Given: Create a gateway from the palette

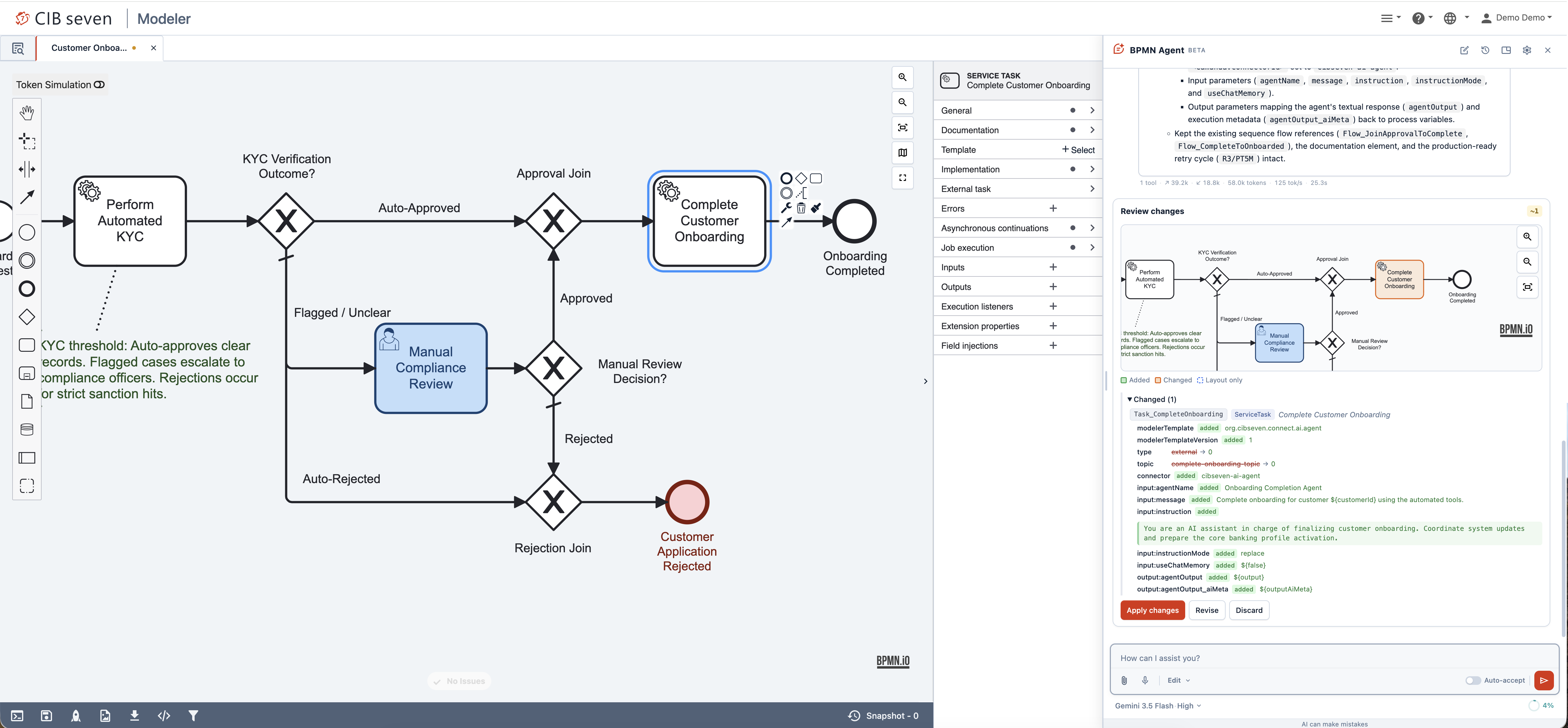Looking at the screenshot, I should 27,317.
